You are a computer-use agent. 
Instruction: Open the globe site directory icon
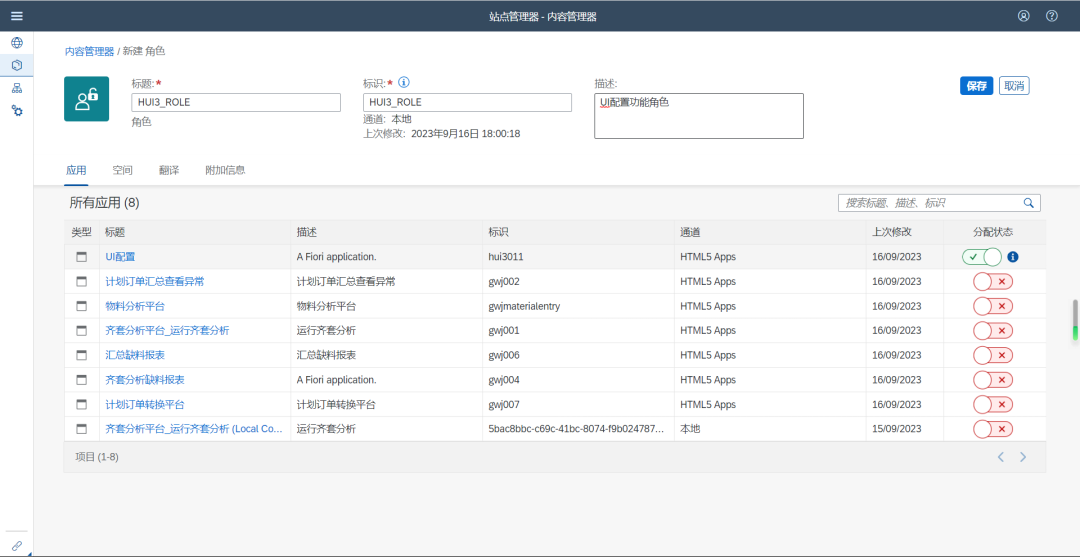point(17,43)
